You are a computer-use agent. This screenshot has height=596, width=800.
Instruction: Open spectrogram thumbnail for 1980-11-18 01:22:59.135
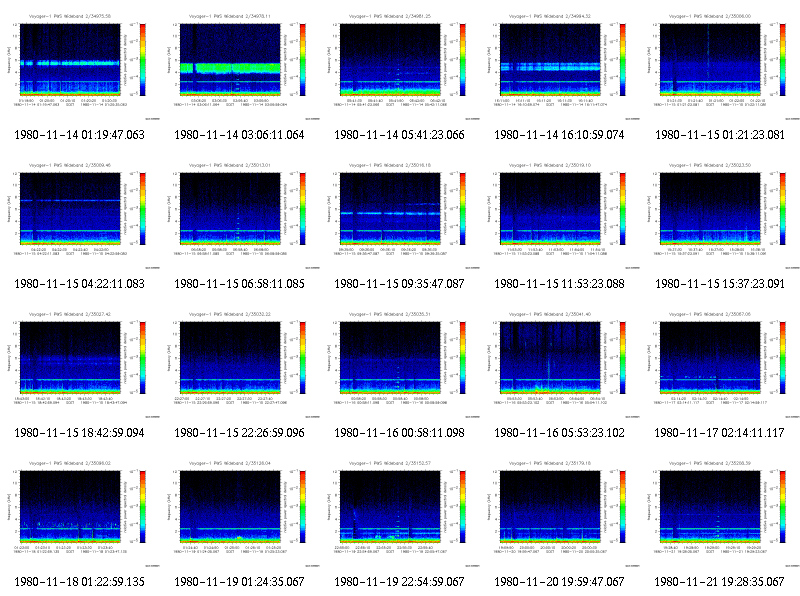pyautogui.click(x=80, y=513)
